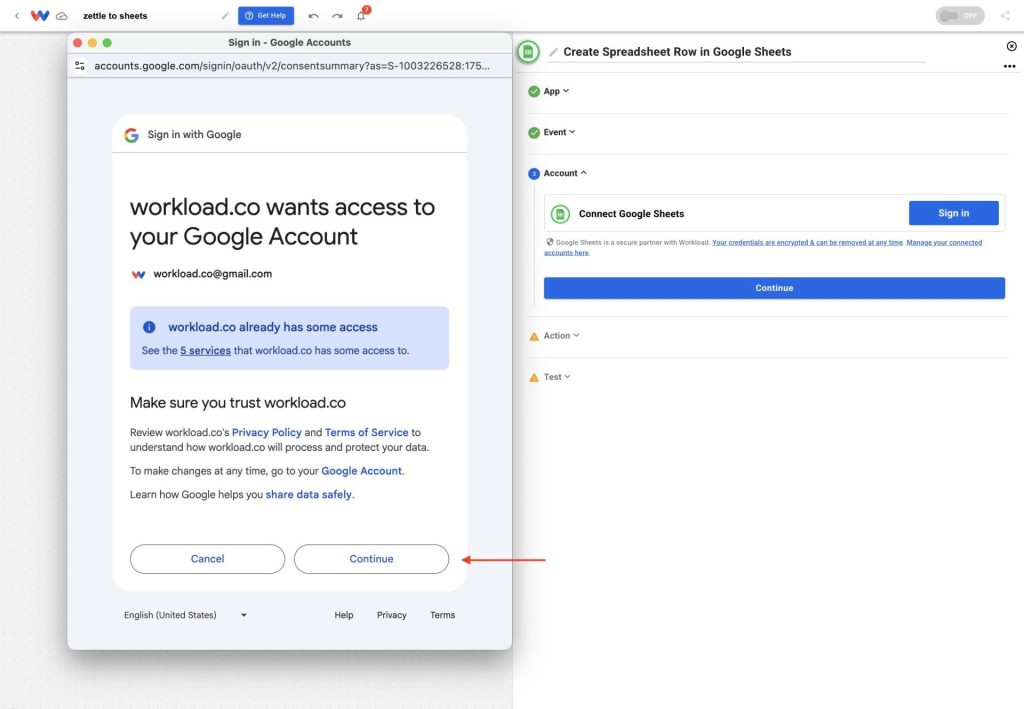Screen dimensions: 1024x709
Task: Collapse the Account section
Action: (x=565, y=173)
